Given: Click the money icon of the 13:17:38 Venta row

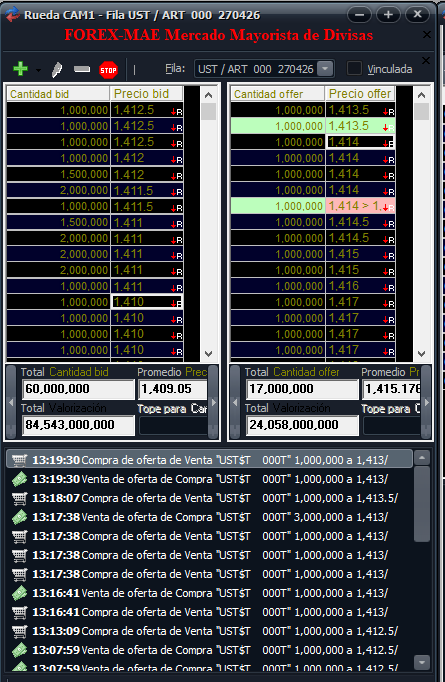Looking at the screenshot, I should [x=20, y=517].
